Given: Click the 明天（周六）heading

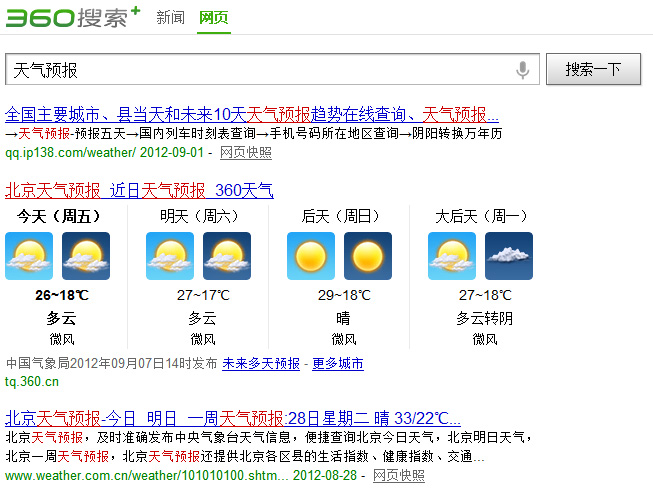Looking at the screenshot, I should click(x=199, y=216).
